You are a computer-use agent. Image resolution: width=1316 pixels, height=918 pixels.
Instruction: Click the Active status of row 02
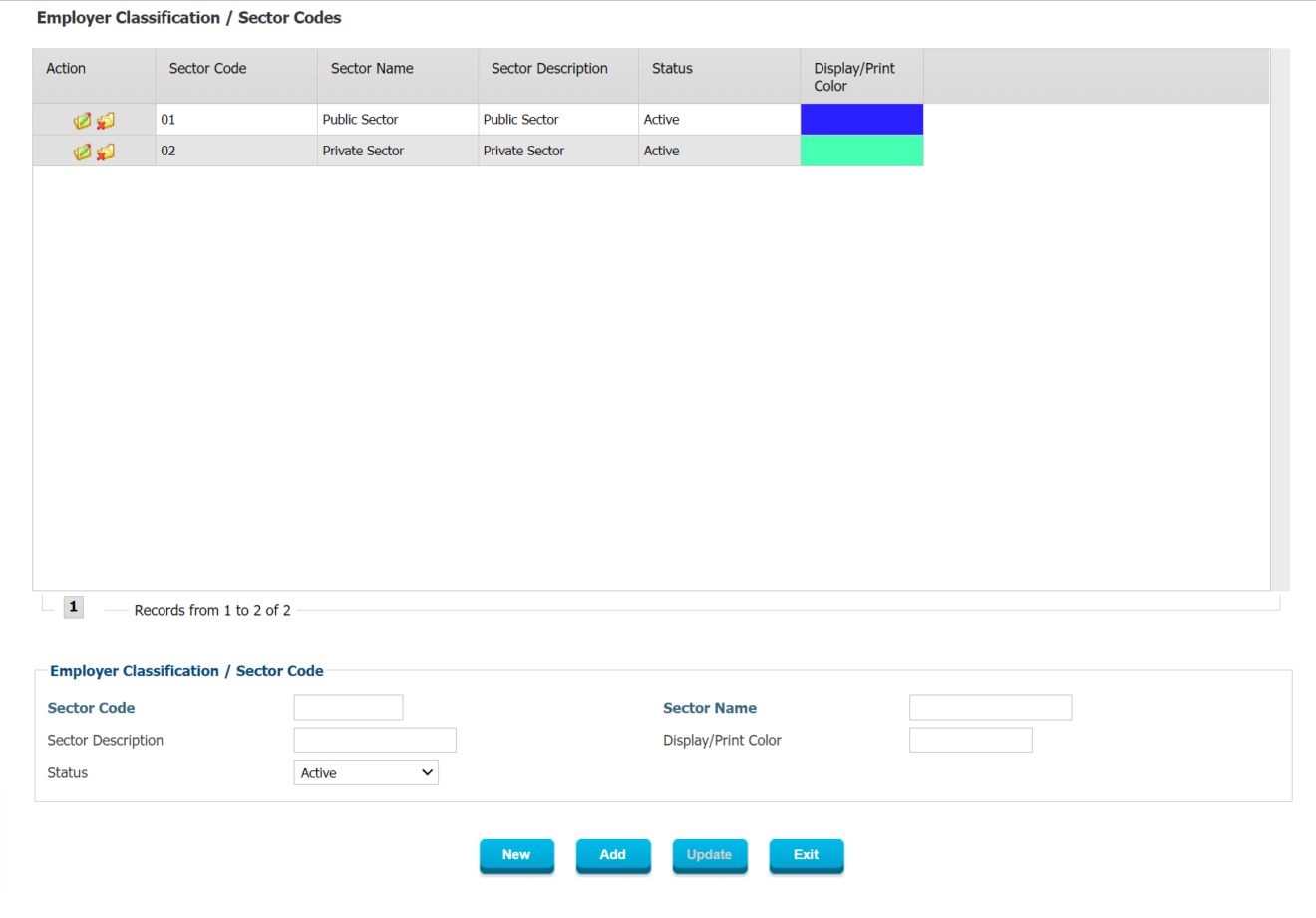coord(720,152)
